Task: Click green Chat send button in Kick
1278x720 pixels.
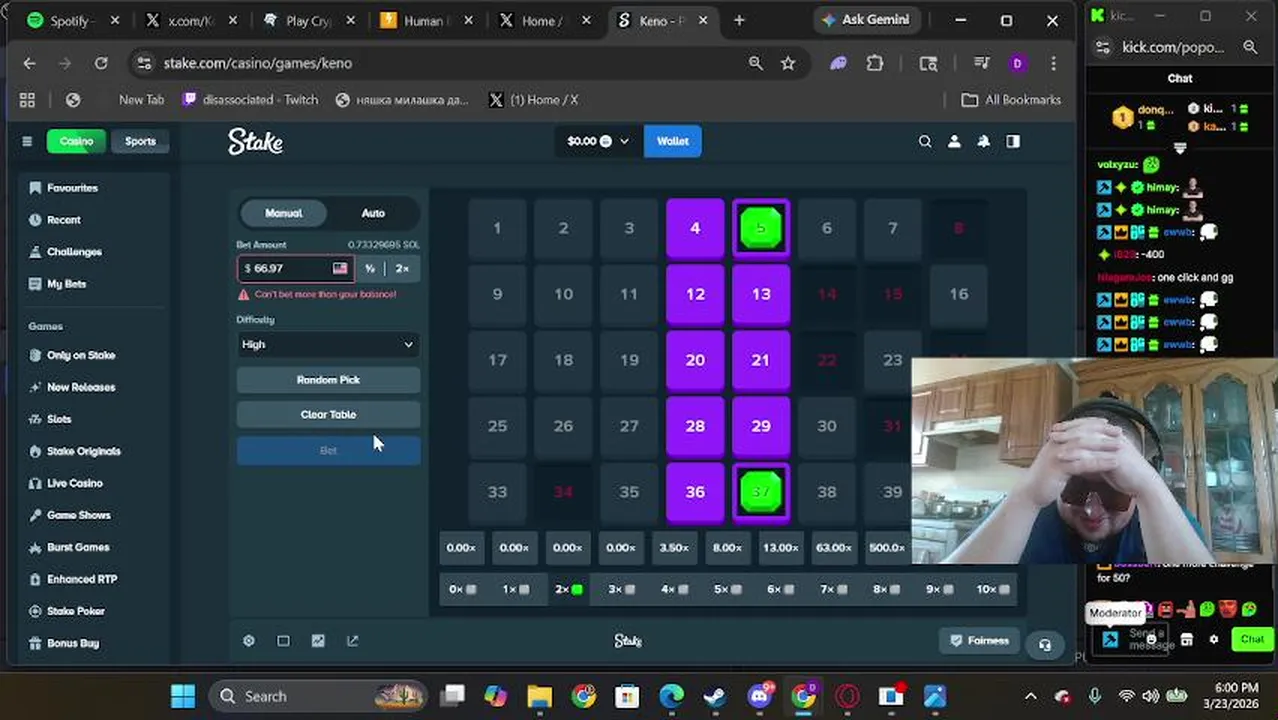Action: 1252,639
